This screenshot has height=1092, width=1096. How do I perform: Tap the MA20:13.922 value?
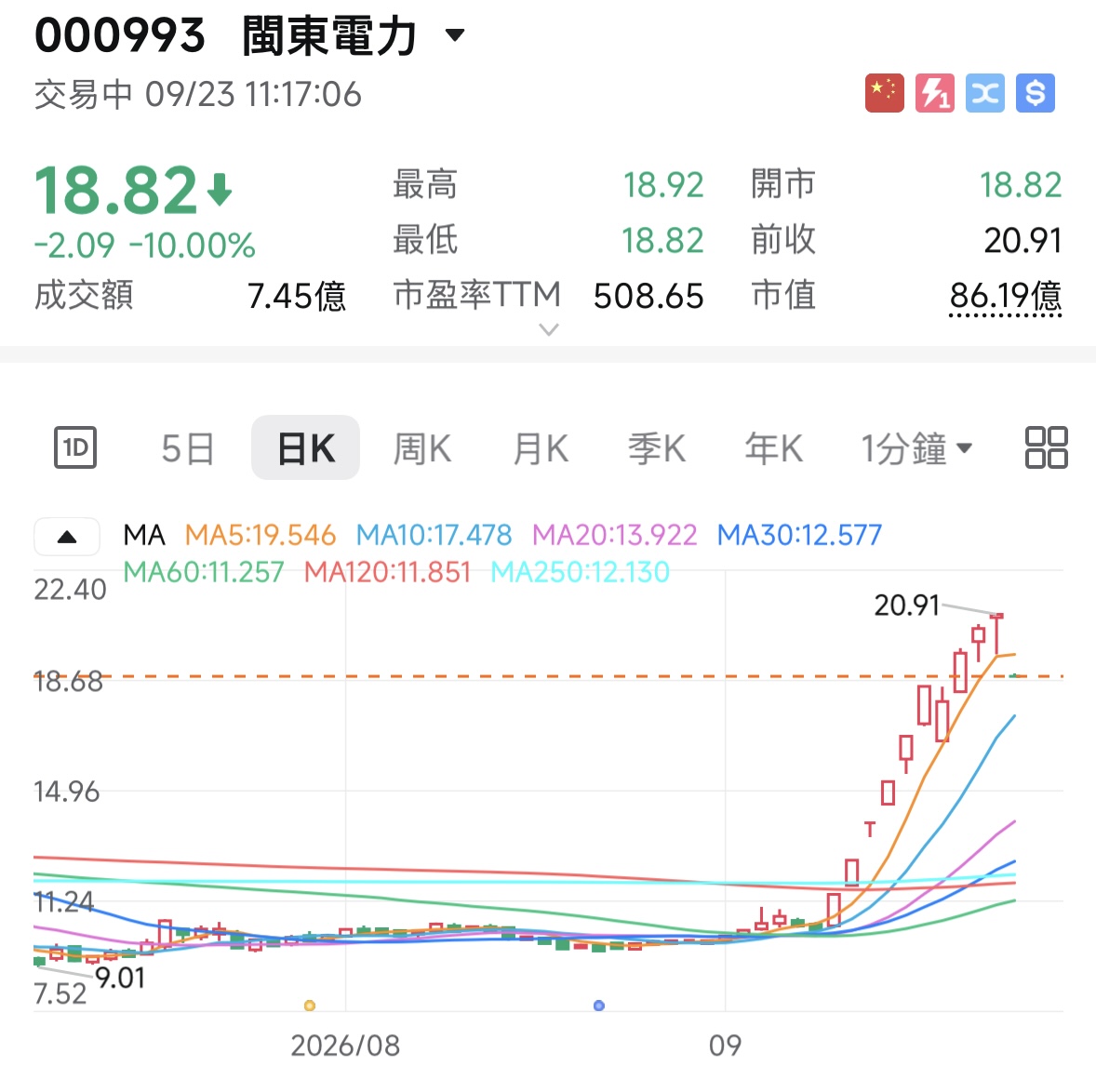pyautogui.click(x=614, y=535)
